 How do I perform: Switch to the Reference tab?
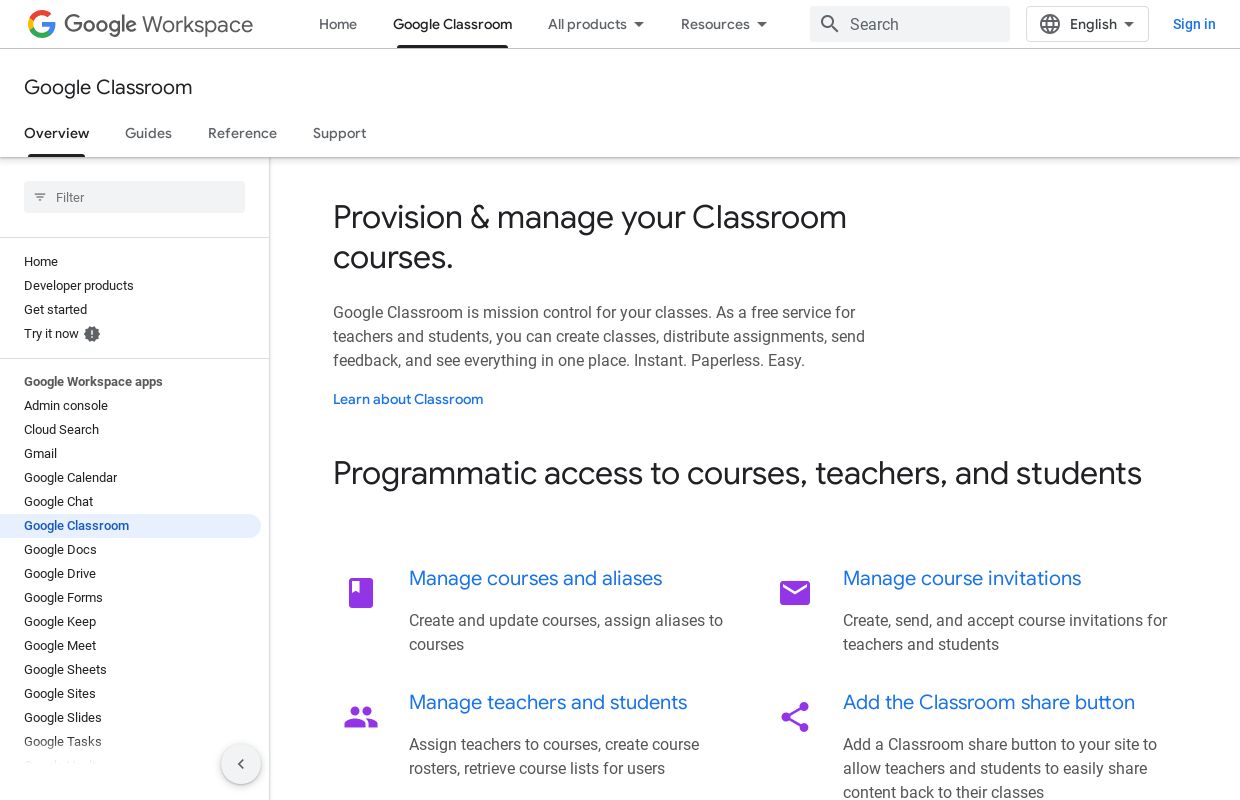[242, 133]
